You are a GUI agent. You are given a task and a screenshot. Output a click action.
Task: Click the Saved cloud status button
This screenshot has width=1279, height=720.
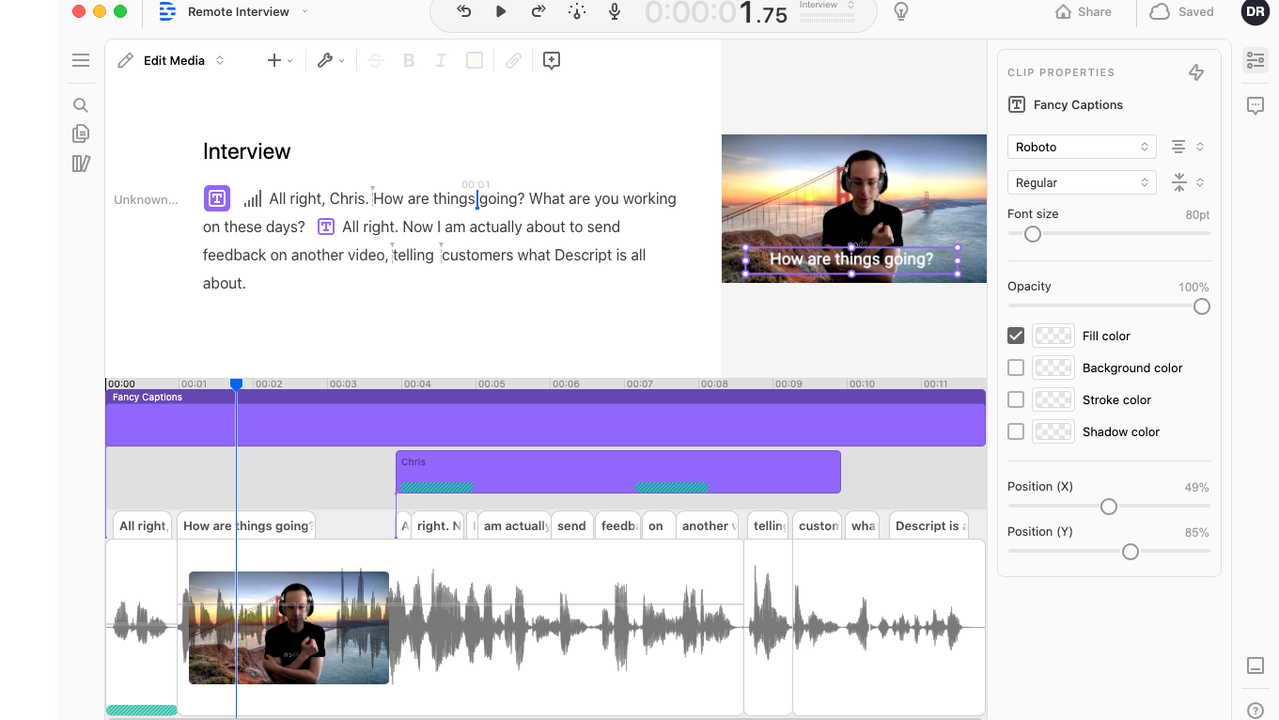pos(1182,12)
